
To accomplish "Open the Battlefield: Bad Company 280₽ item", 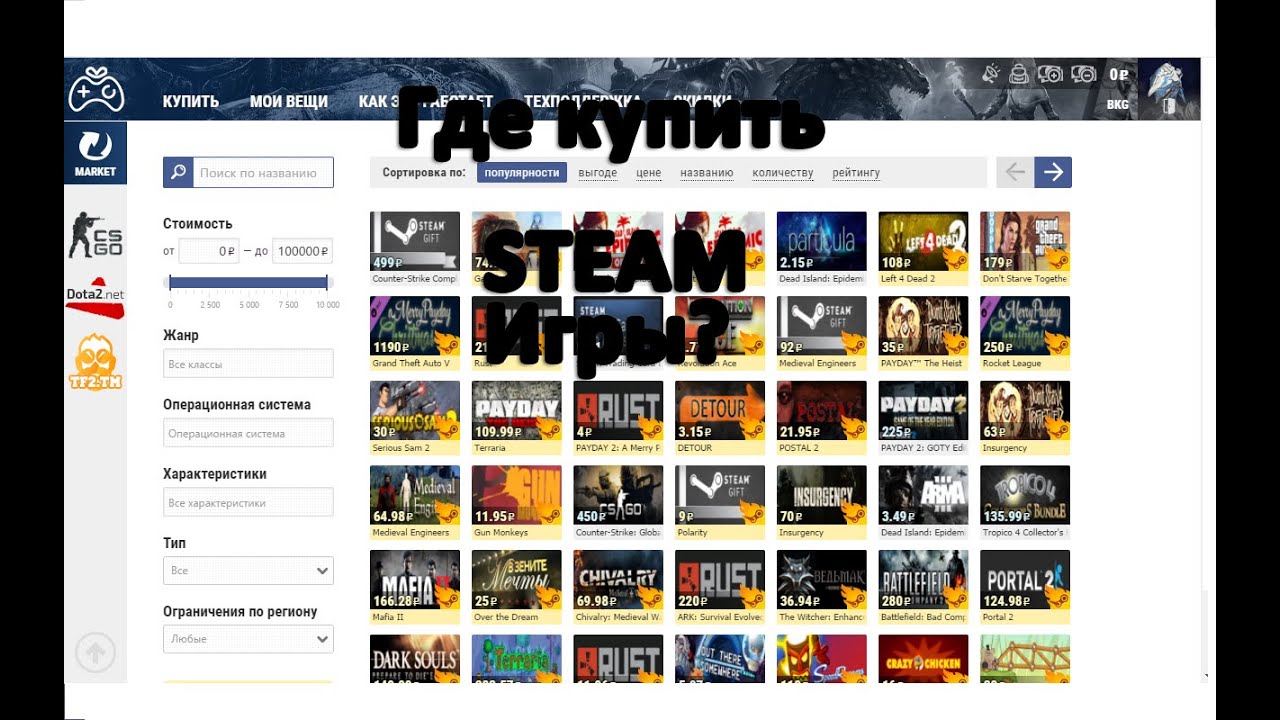I will click(x=923, y=588).
